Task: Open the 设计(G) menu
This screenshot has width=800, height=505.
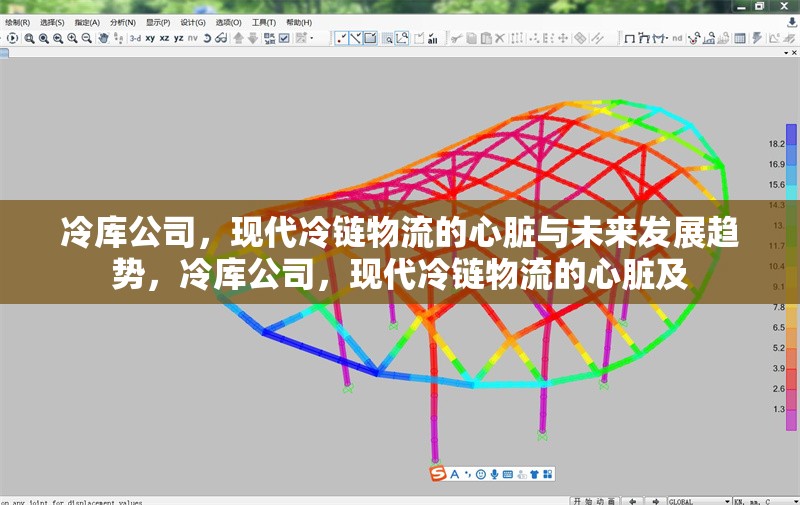Action: 192,22
